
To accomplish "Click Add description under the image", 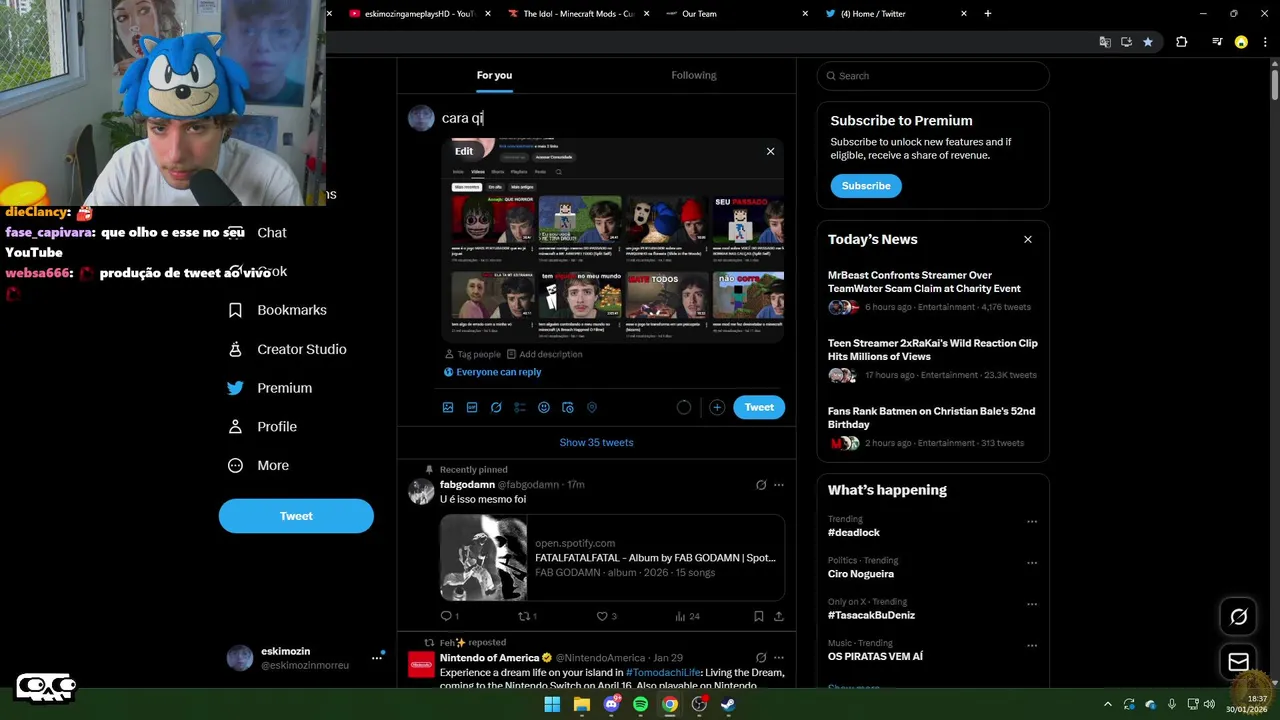I will click(544, 354).
